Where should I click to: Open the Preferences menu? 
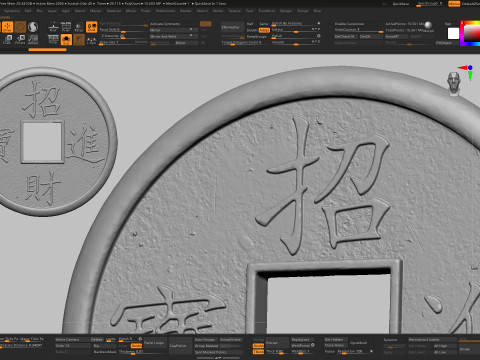point(165,11)
